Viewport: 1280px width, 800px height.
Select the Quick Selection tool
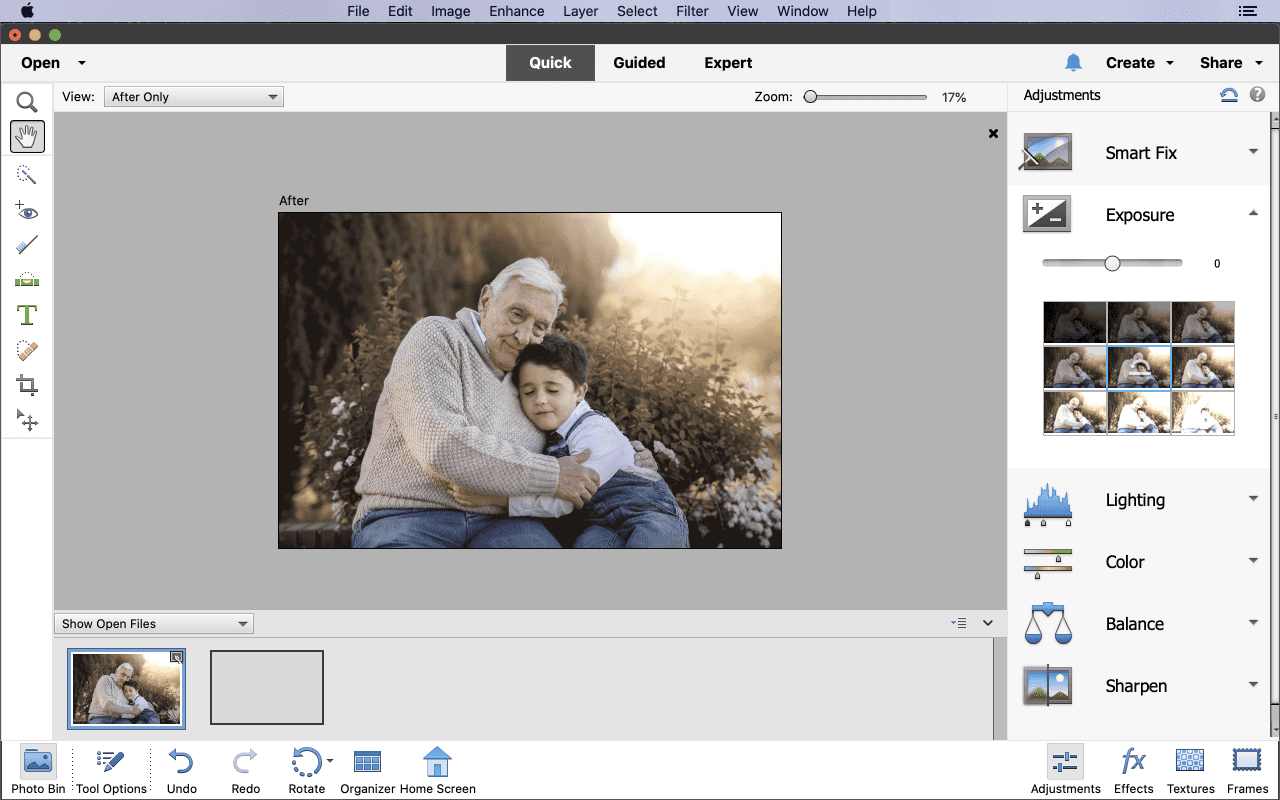pos(27,175)
